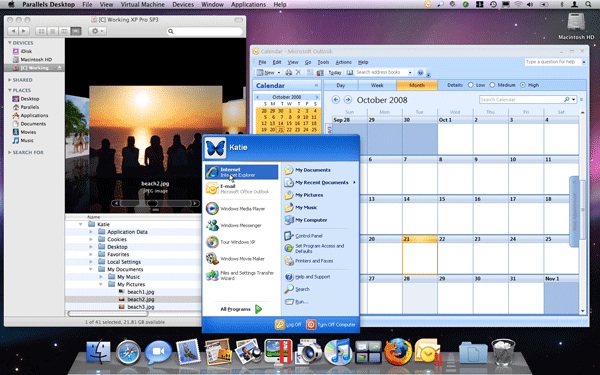Image resolution: width=600 pixels, height=375 pixels.
Task: Click Cover Flow scrollbar thumb in Finder
Action: [152, 203]
